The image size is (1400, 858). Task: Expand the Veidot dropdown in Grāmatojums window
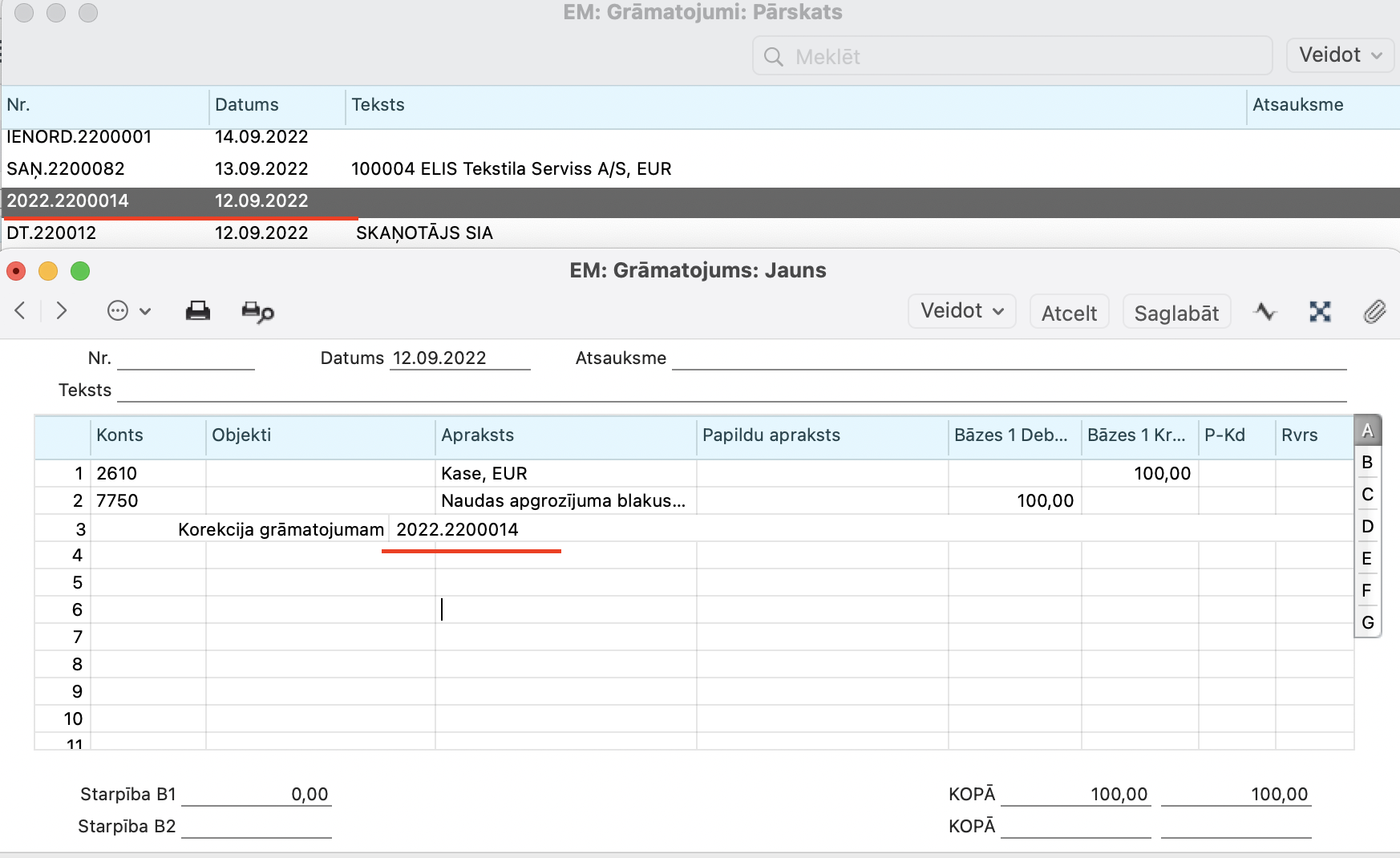pyautogui.click(x=961, y=311)
